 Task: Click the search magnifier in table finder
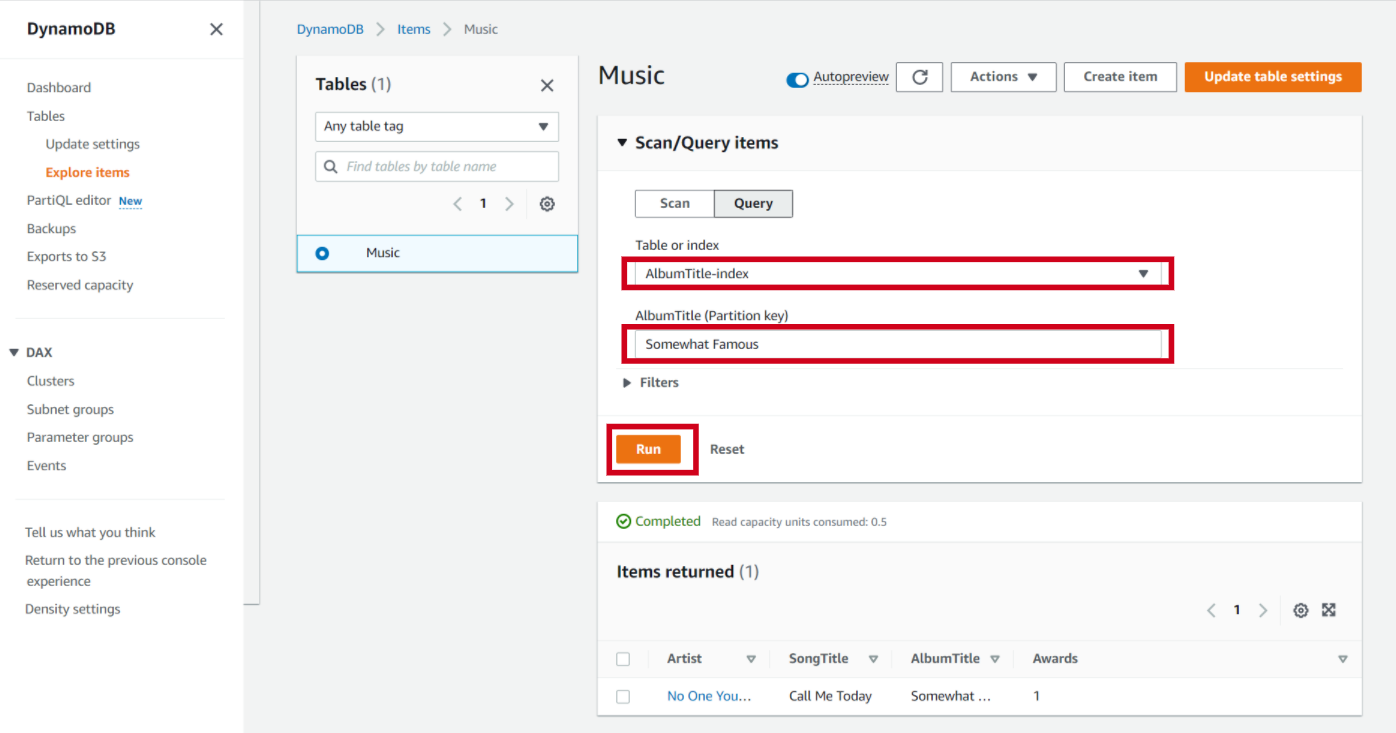click(330, 167)
